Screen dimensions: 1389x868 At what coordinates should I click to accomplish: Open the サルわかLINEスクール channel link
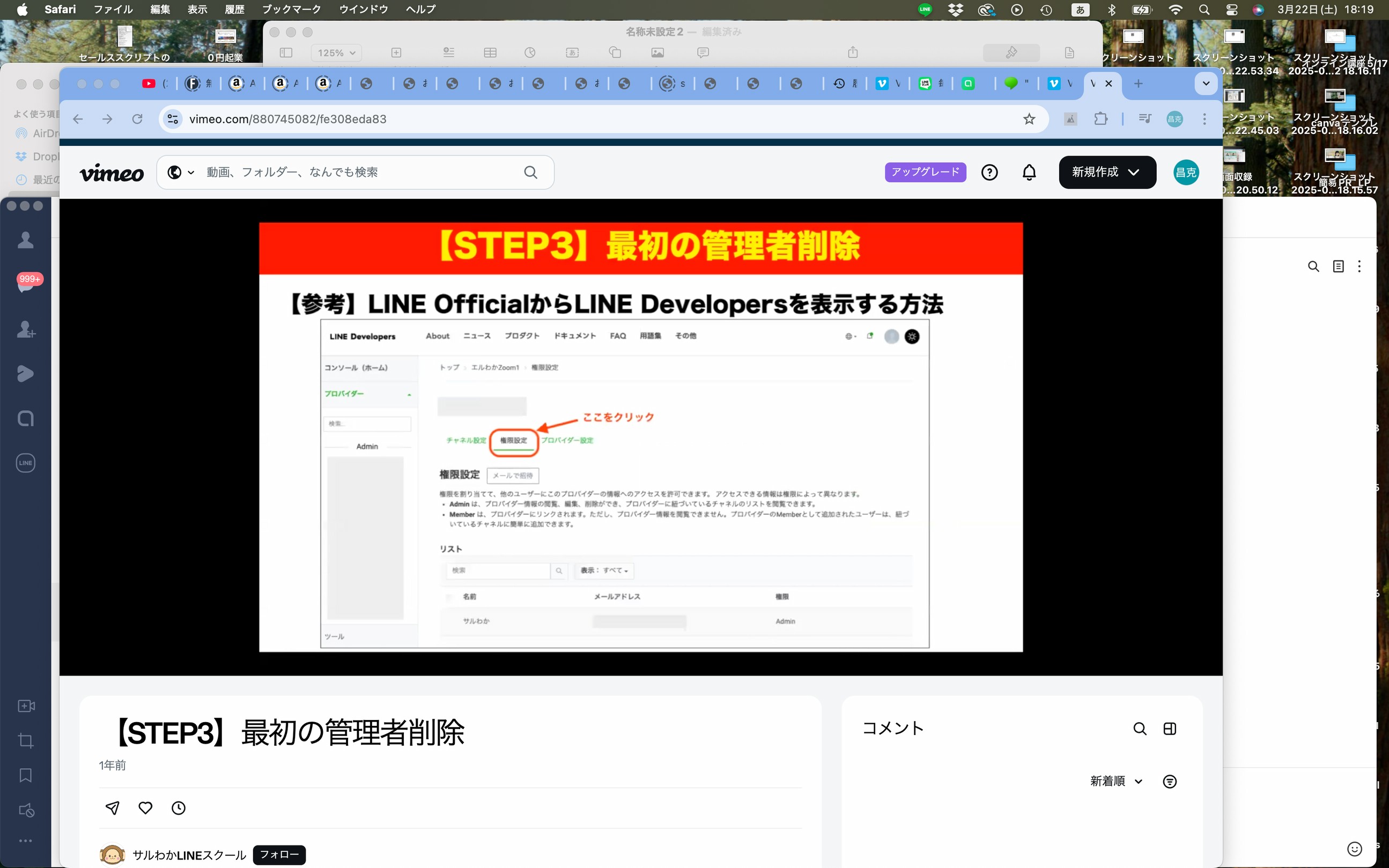(189, 855)
